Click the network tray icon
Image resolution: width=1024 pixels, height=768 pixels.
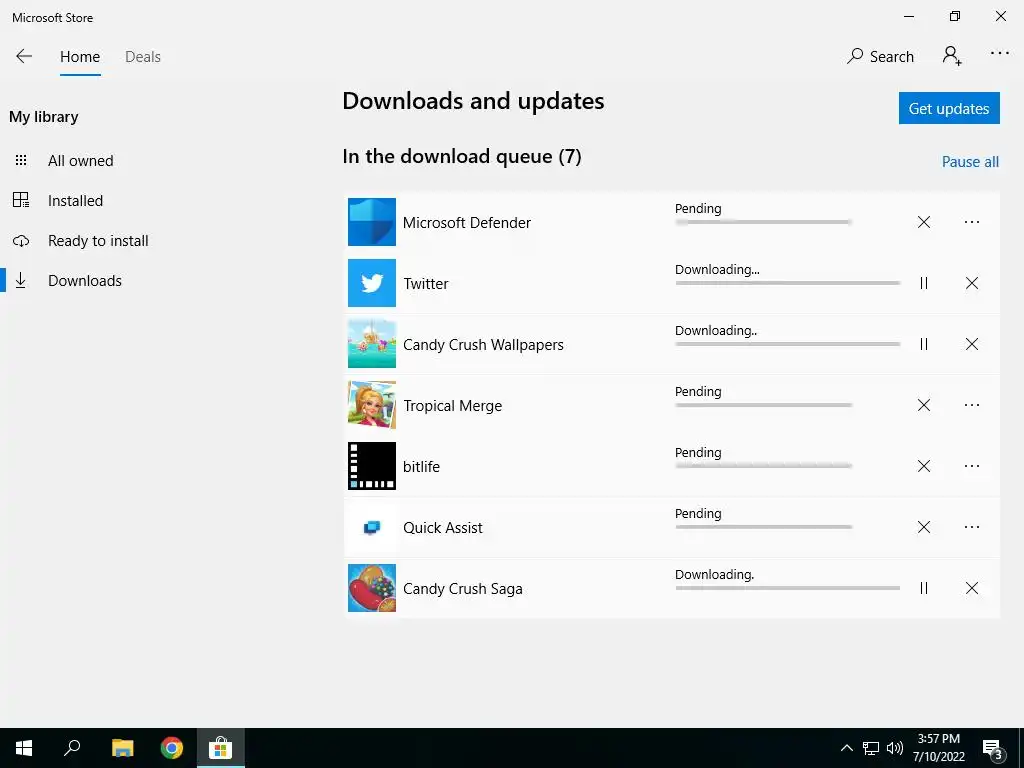[x=871, y=748]
